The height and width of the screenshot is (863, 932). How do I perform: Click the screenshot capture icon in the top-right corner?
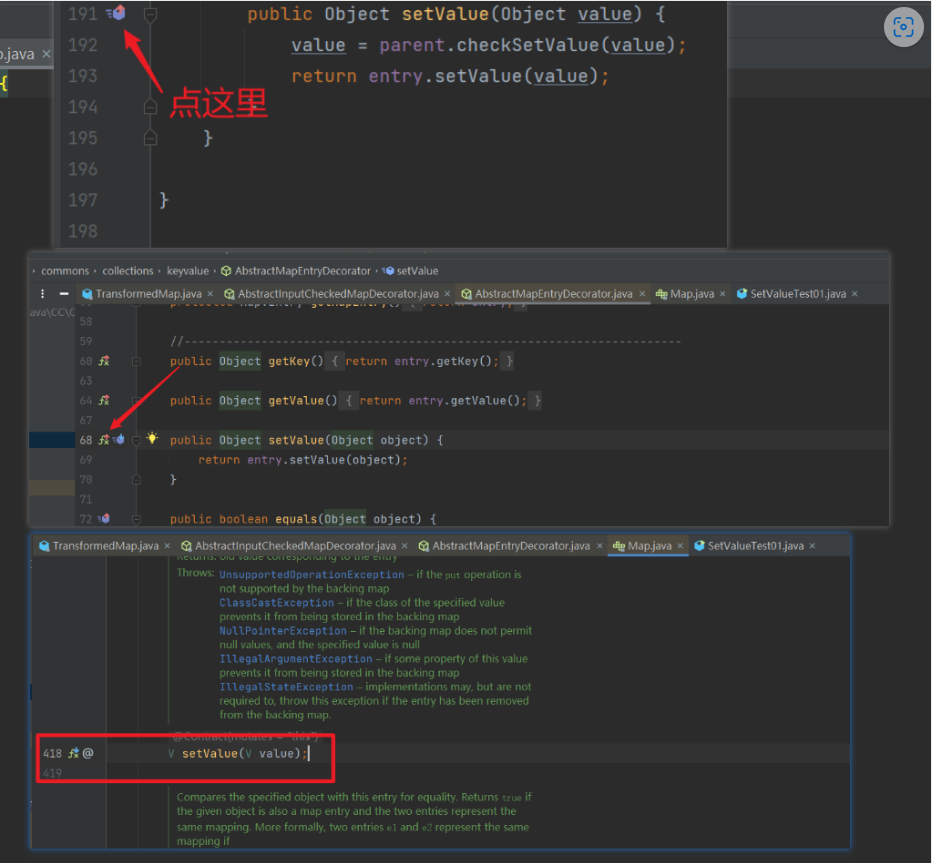pos(903,27)
